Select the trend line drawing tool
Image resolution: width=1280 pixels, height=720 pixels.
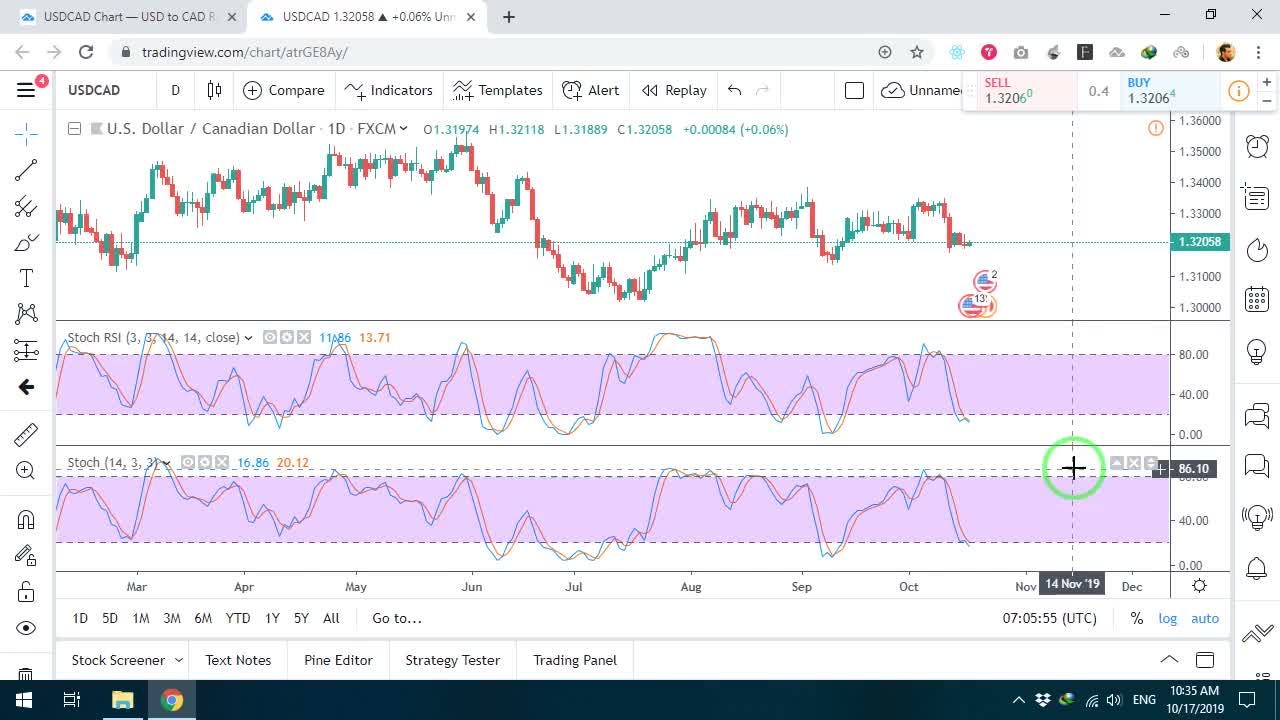click(x=26, y=170)
